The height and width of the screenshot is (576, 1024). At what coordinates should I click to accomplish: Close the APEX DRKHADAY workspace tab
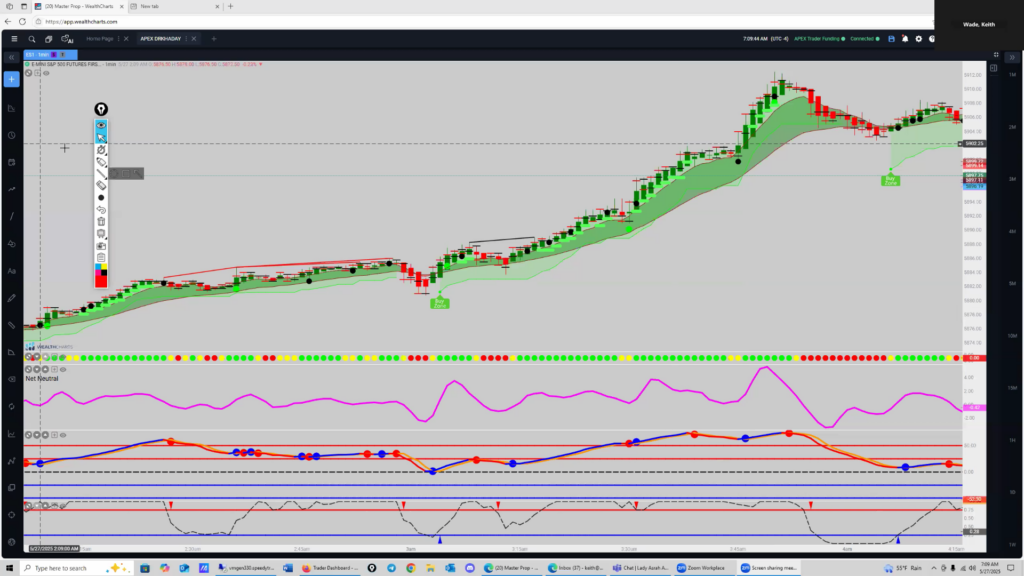pyautogui.click(x=193, y=39)
